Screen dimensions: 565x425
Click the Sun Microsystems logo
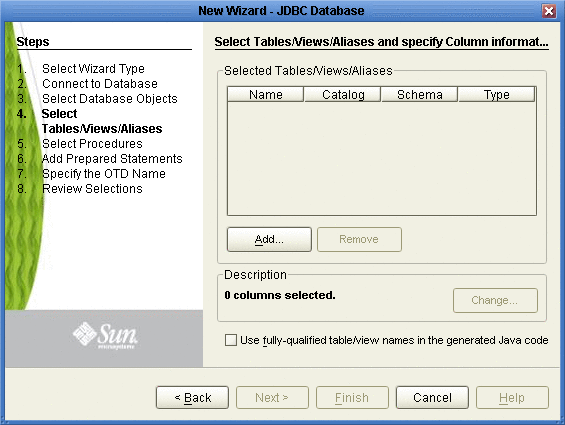105,335
